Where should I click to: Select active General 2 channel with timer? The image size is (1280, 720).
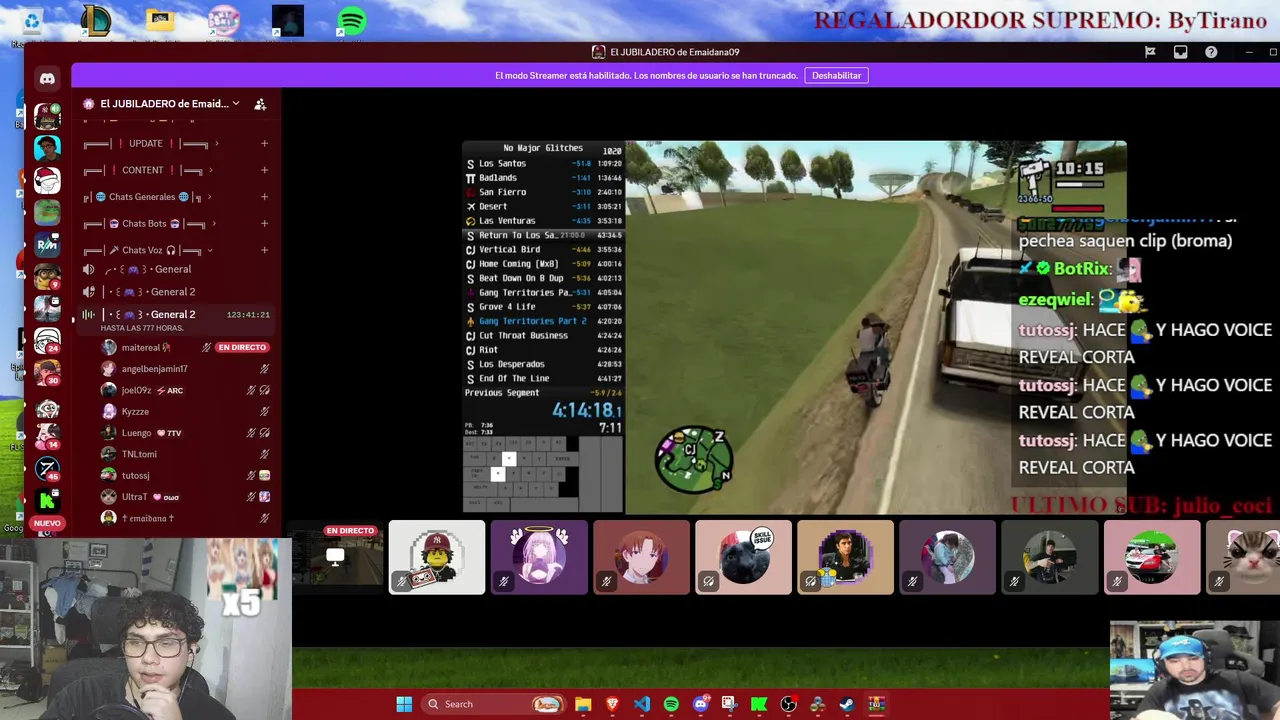(x=177, y=319)
